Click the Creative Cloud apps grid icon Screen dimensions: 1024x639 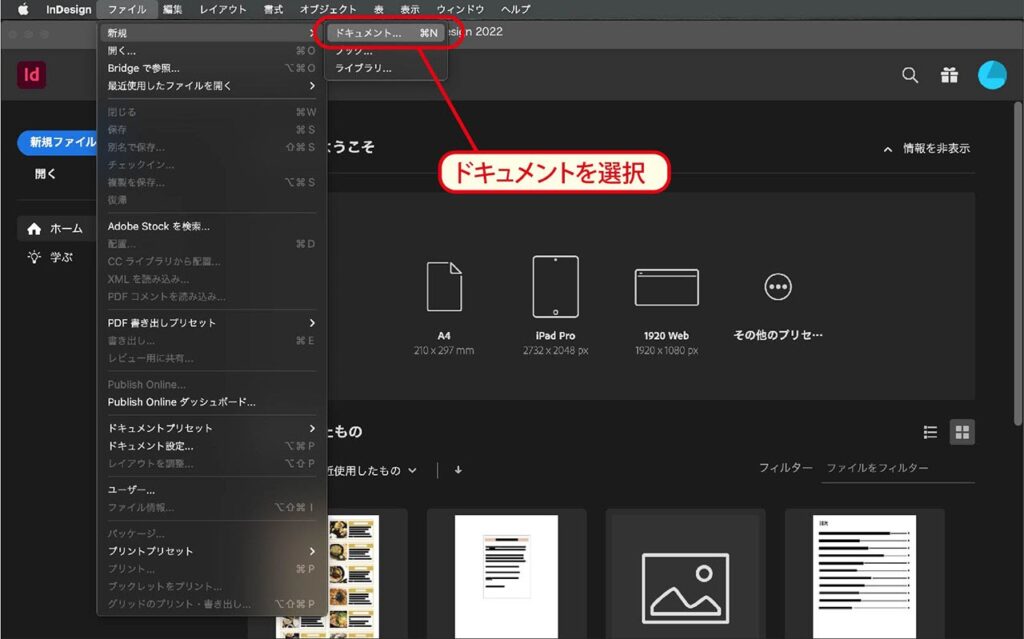(x=949, y=74)
